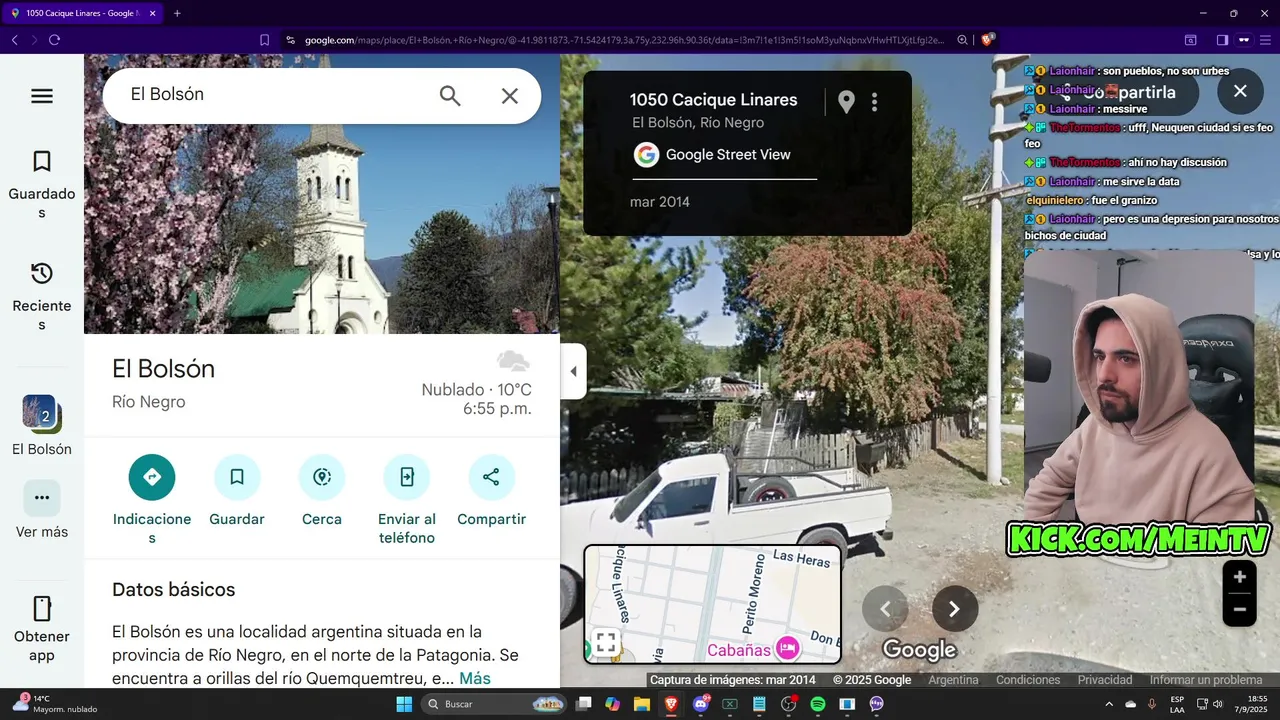1280x720 pixels.
Task: Search nearby with Cerca button
Action: [322, 477]
